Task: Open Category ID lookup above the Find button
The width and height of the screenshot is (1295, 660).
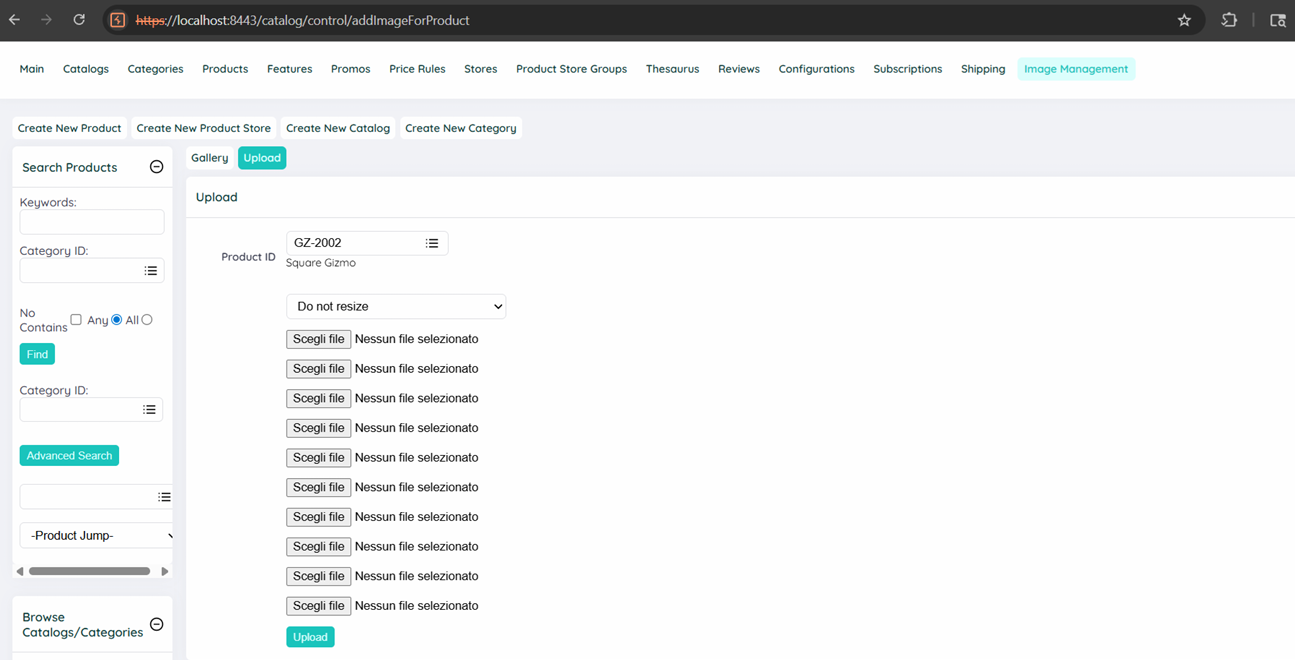Action: [151, 270]
